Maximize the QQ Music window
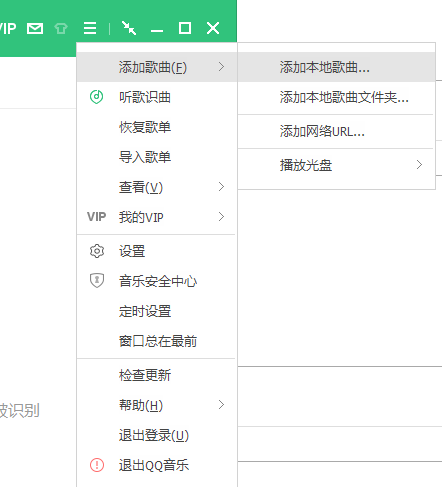442x487 pixels. [x=185, y=28]
